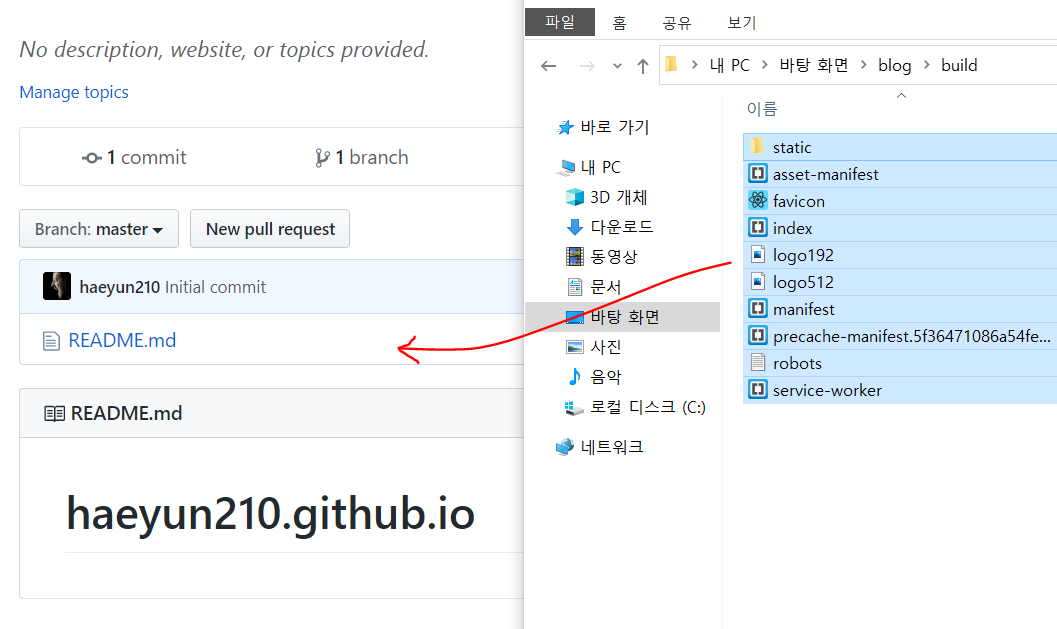Viewport: 1057px width, 629px height.
Task: Open 로컬 디스크 (C:) in navigation pane
Action: [647, 407]
